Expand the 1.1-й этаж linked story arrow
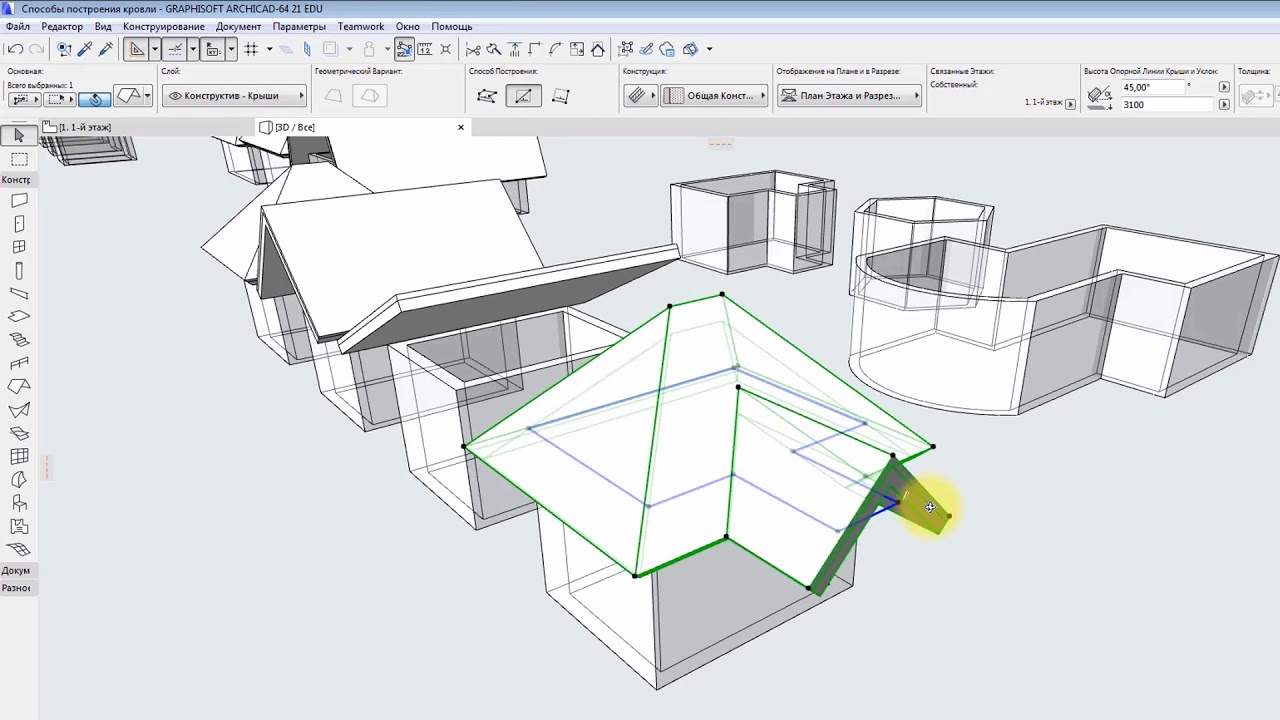The image size is (1280, 720). pos(1070,104)
